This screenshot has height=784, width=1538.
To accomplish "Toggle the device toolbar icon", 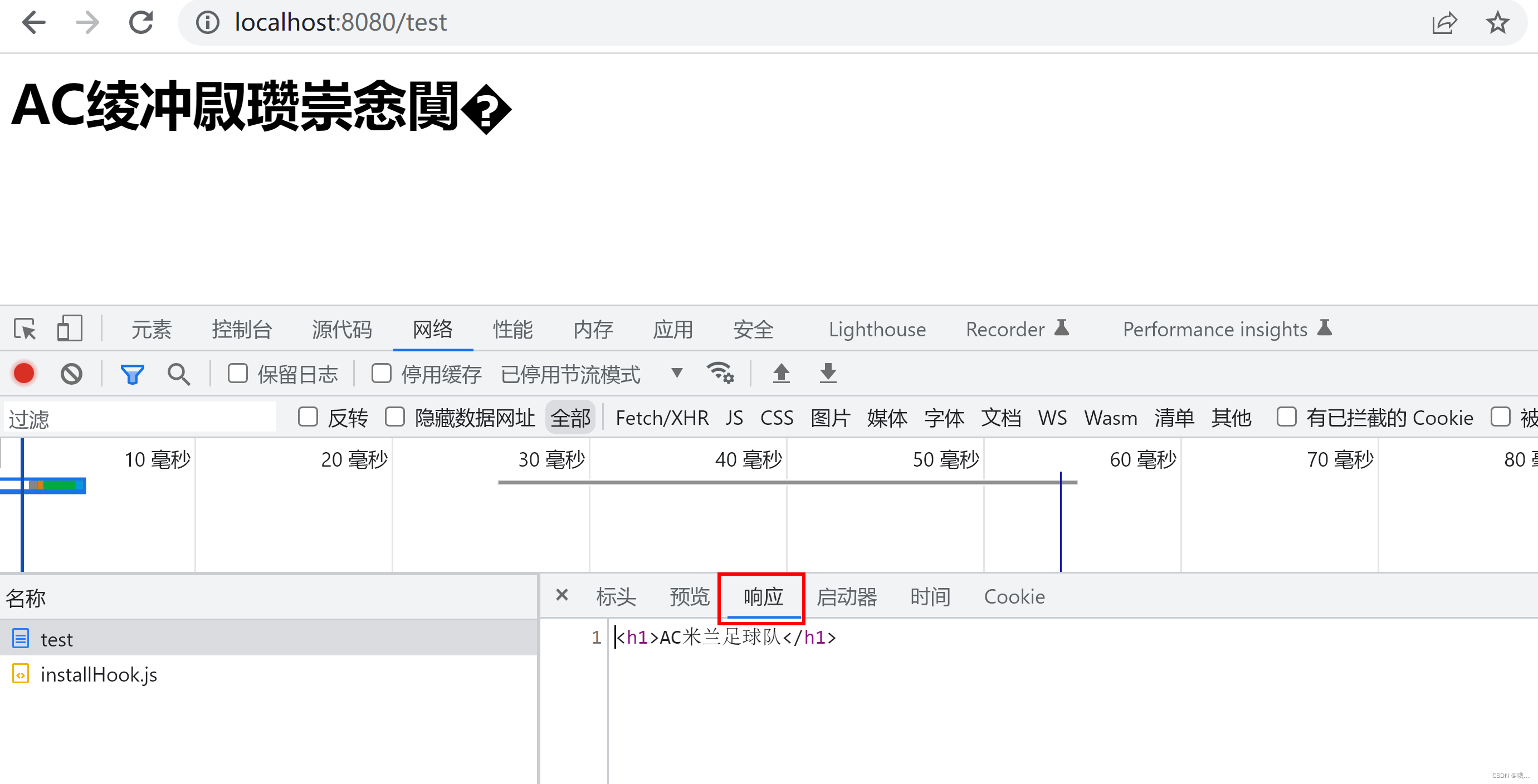I will [69, 329].
